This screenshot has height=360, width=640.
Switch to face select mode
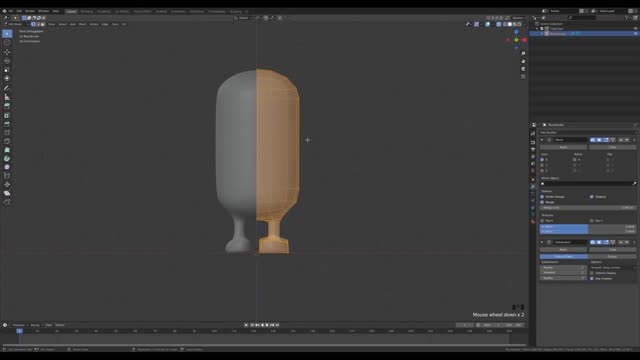click(42, 24)
